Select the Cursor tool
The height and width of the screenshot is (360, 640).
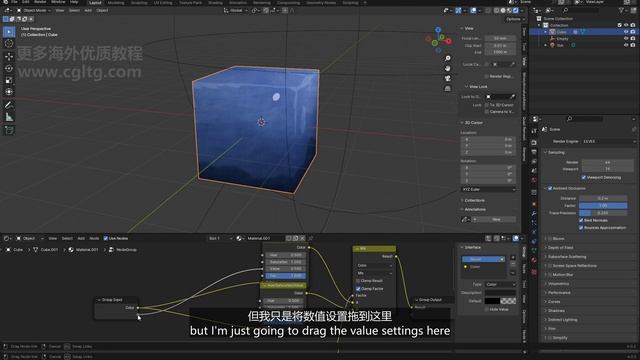pos(9,44)
